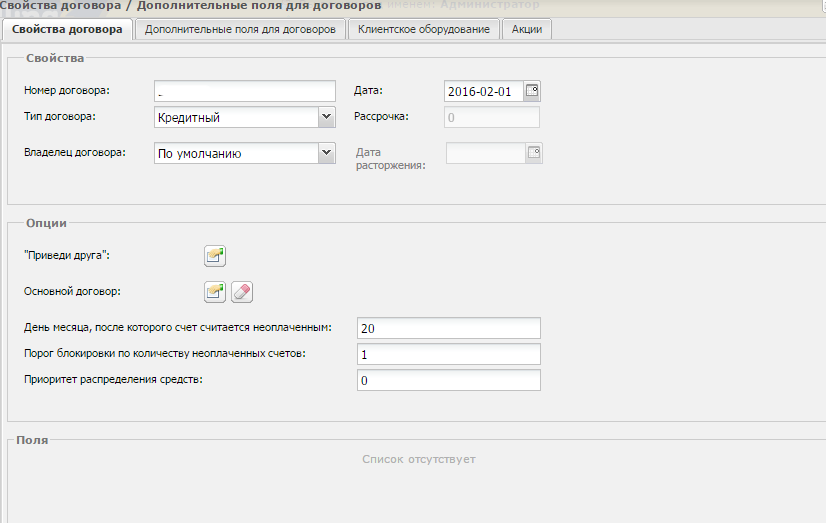
Task: Click the Опции section title
Action: (x=46, y=223)
